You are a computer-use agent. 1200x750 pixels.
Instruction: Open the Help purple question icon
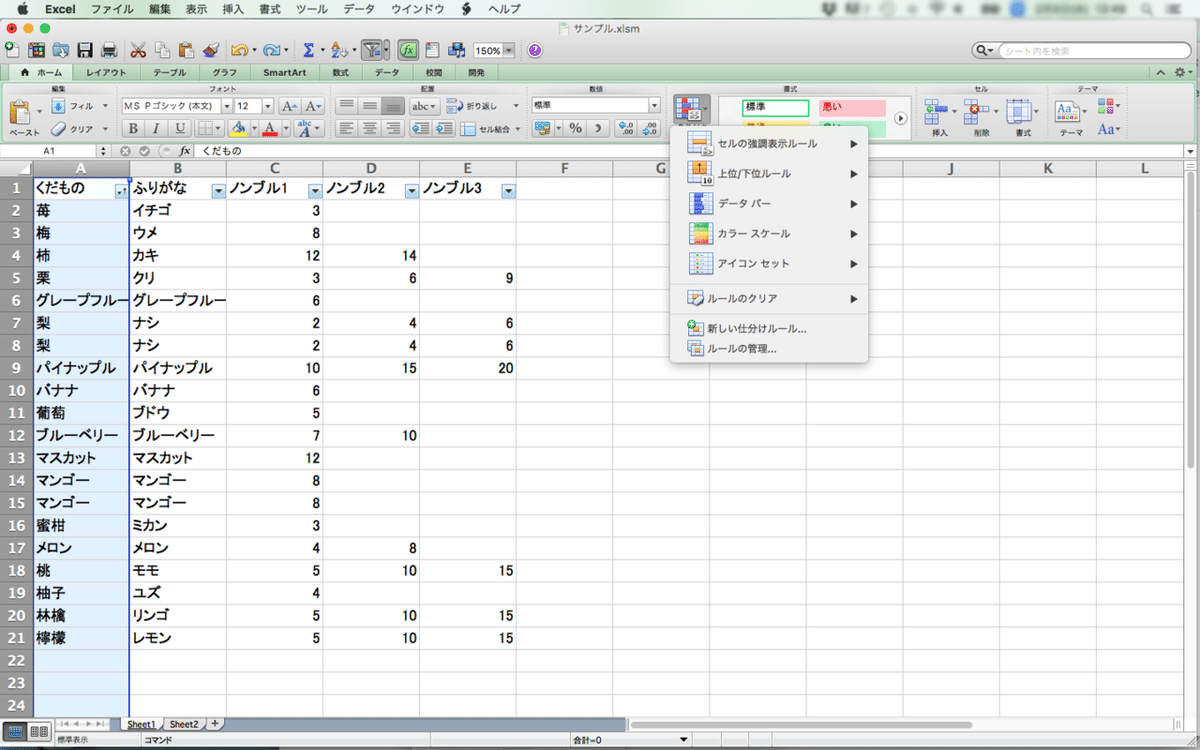pos(535,50)
